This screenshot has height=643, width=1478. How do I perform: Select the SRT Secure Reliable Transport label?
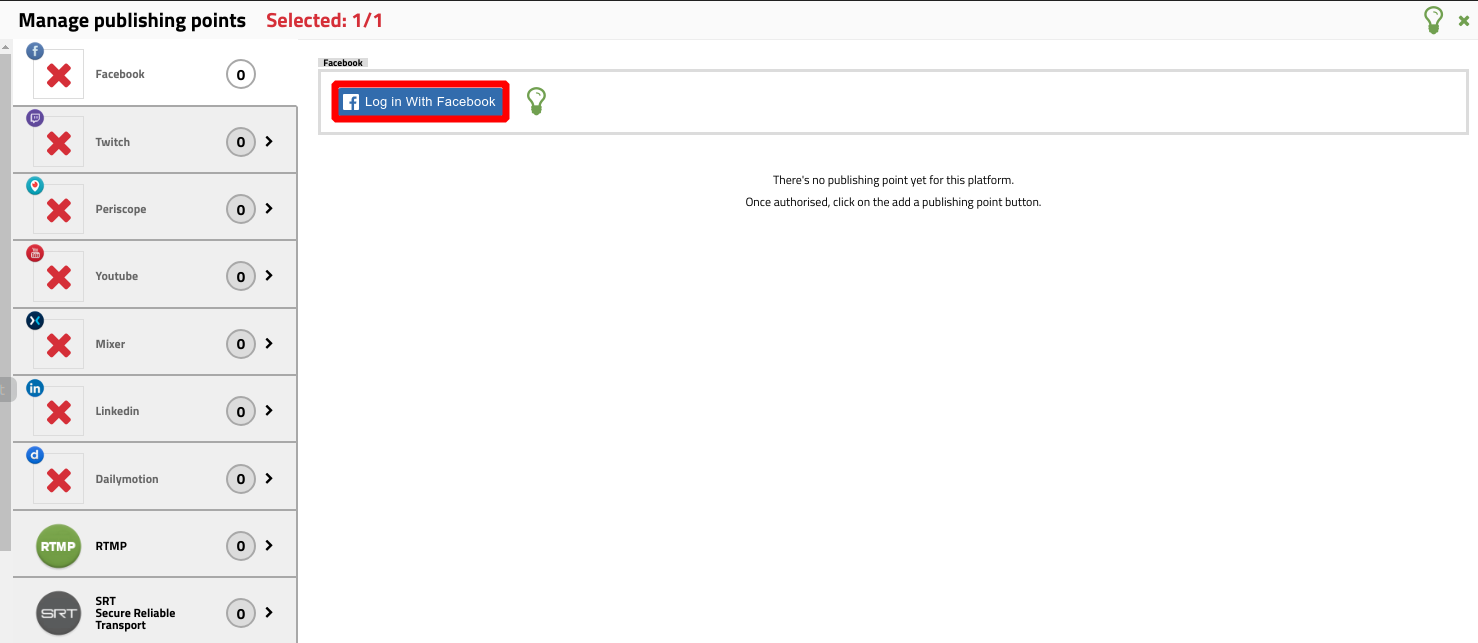(x=135, y=613)
